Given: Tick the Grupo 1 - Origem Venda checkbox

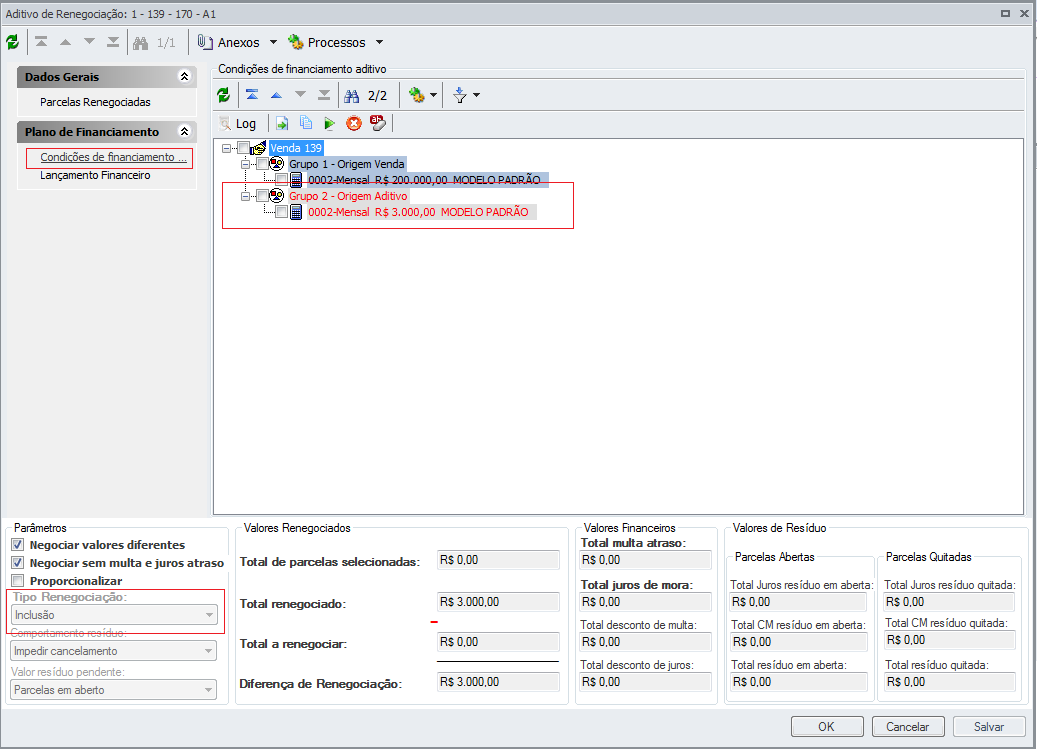Looking at the screenshot, I should [263, 163].
